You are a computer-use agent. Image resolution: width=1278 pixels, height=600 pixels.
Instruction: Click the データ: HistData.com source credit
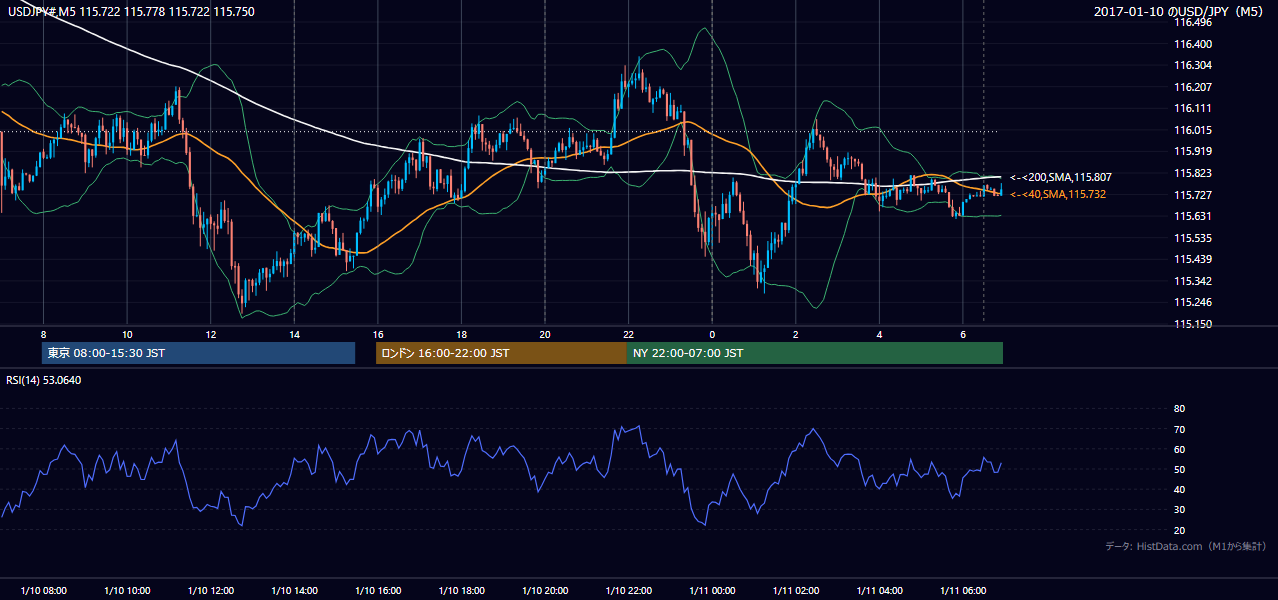point(1186,547)
